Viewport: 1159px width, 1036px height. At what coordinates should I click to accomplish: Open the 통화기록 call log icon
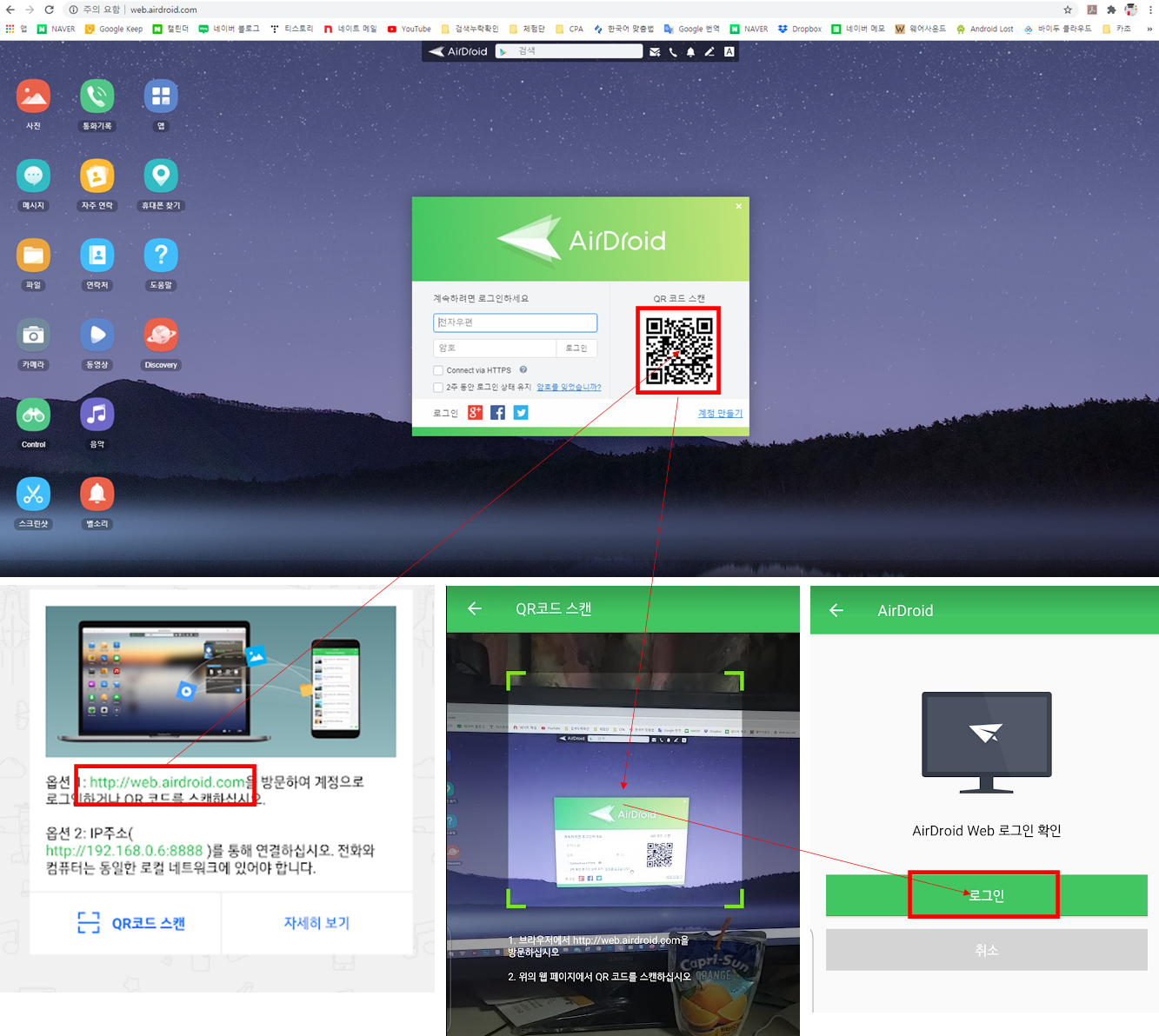click(x=97, y=96)
